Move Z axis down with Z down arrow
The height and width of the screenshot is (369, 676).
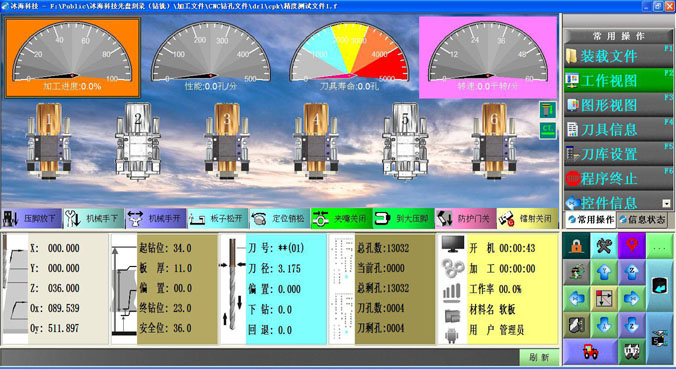coord(632,325)
